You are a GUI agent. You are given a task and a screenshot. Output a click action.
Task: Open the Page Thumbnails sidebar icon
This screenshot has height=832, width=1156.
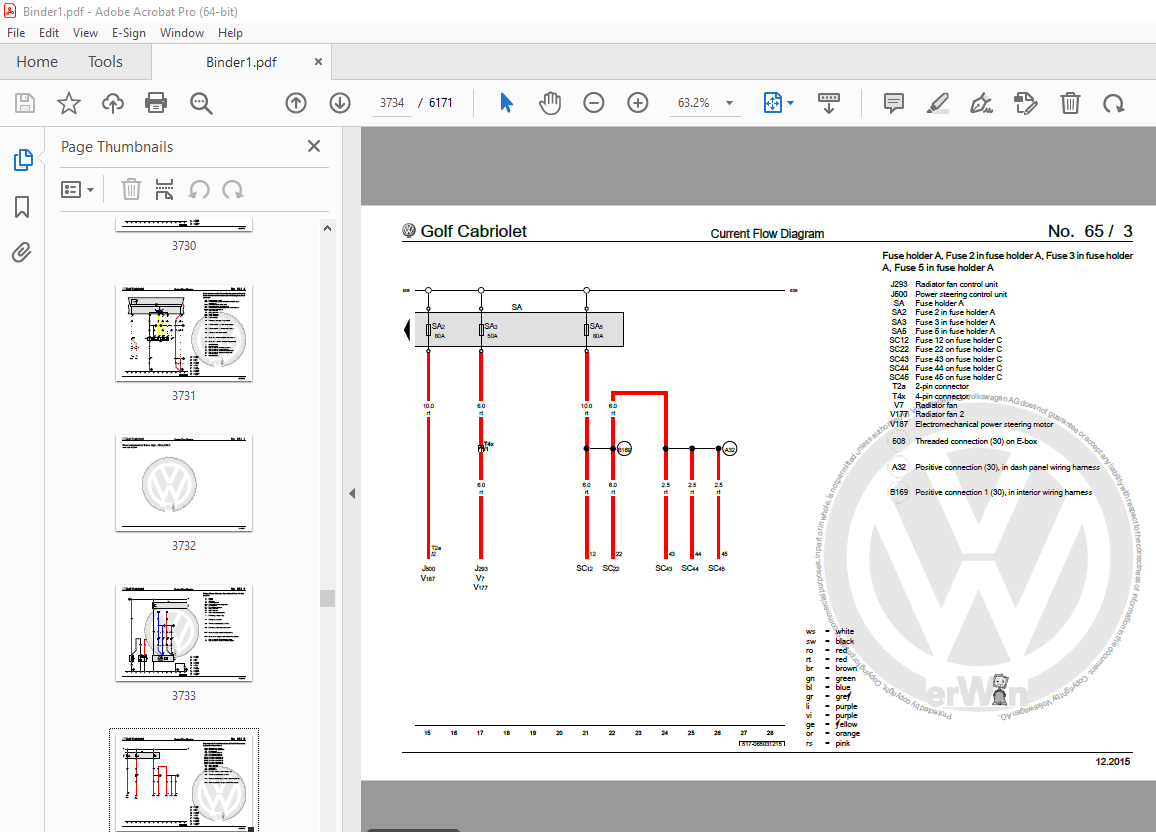click(23, 159)
